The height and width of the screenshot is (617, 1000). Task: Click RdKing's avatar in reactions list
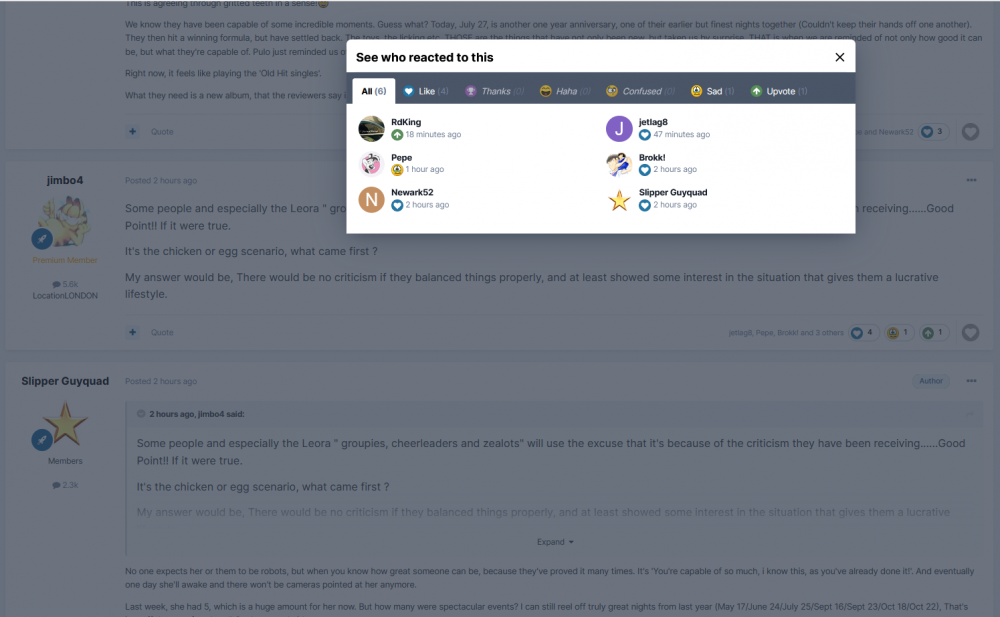click(371, 129)
